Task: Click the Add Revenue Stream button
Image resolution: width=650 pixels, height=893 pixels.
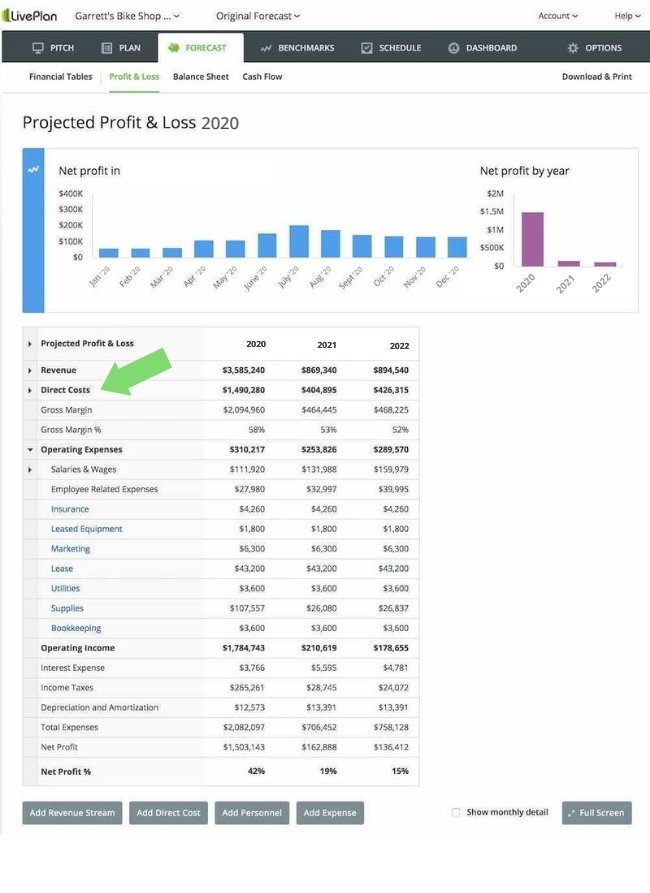Action: [72, 813]
